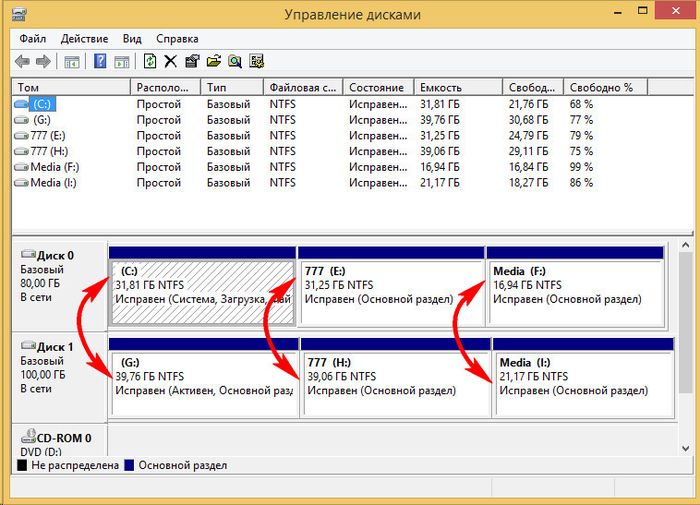700x505 pixels.
Task: Open help with the question mark icon
Action: 100,61
